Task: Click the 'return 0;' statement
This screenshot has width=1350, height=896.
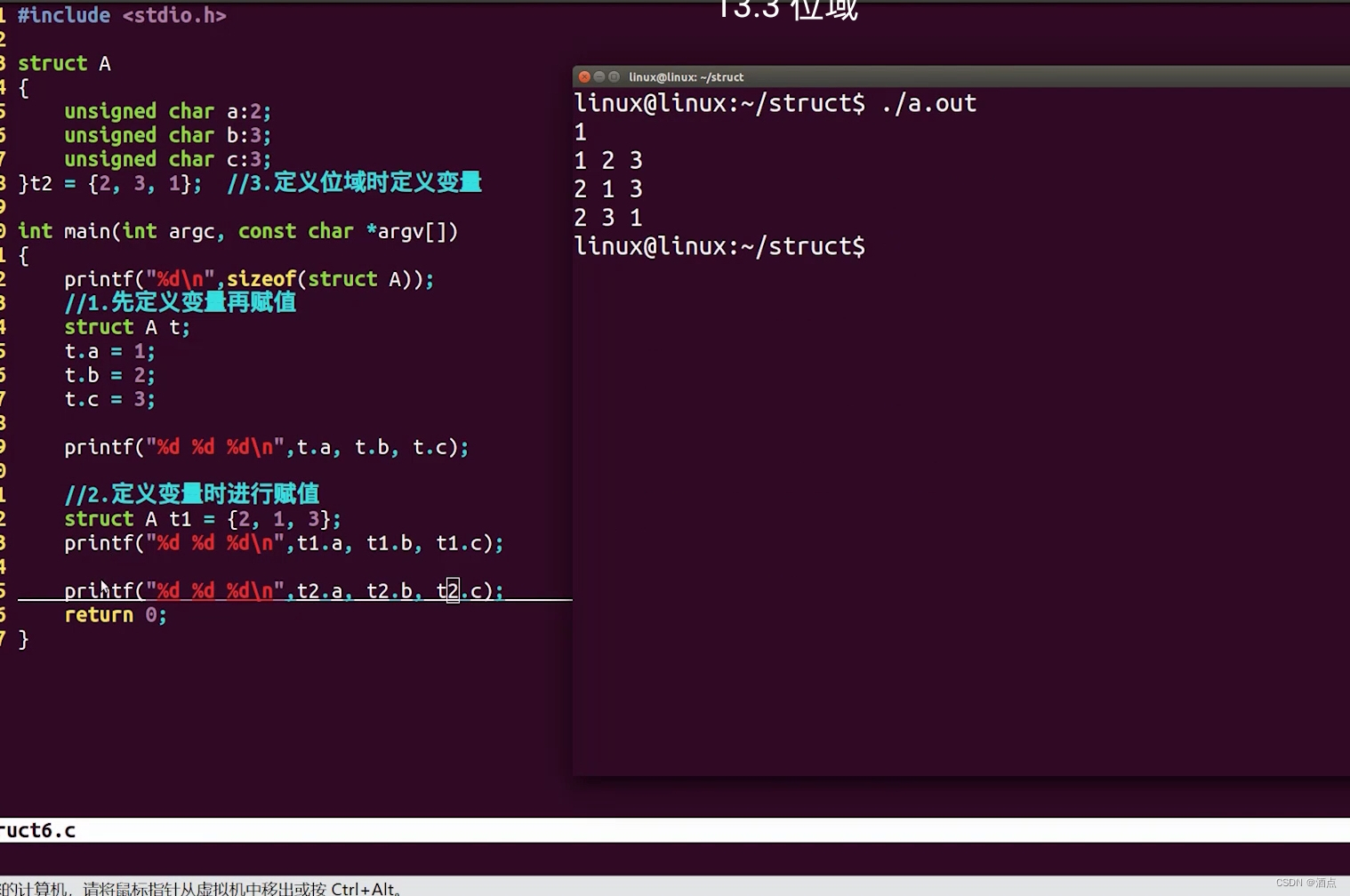Action: click(116, 615)
